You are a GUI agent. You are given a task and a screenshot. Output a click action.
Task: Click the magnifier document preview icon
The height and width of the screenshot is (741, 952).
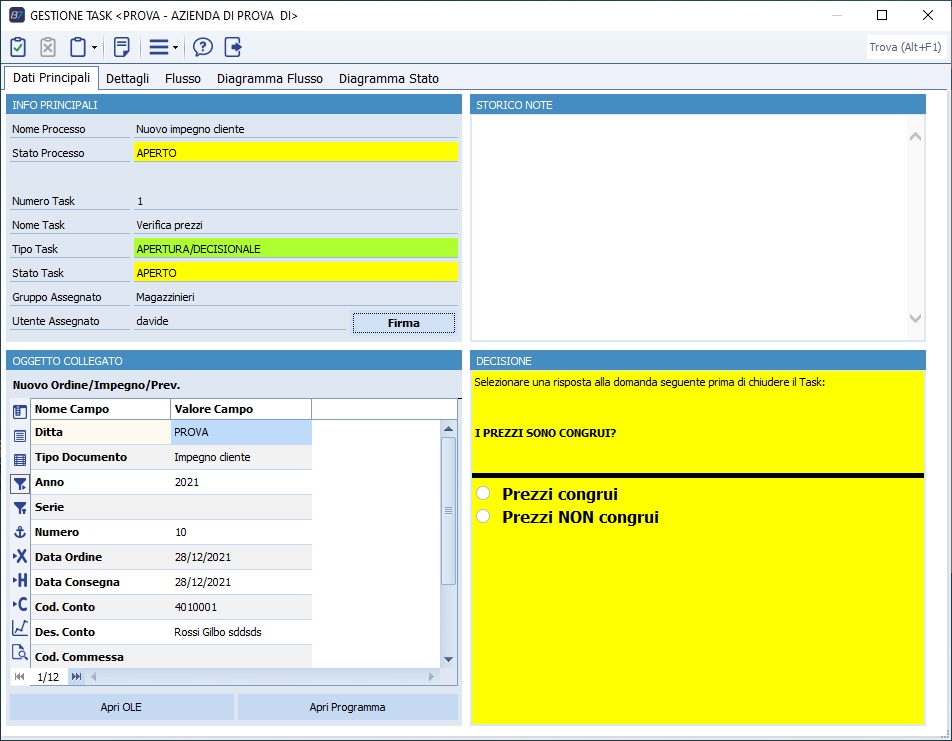[x=20, y=652]
